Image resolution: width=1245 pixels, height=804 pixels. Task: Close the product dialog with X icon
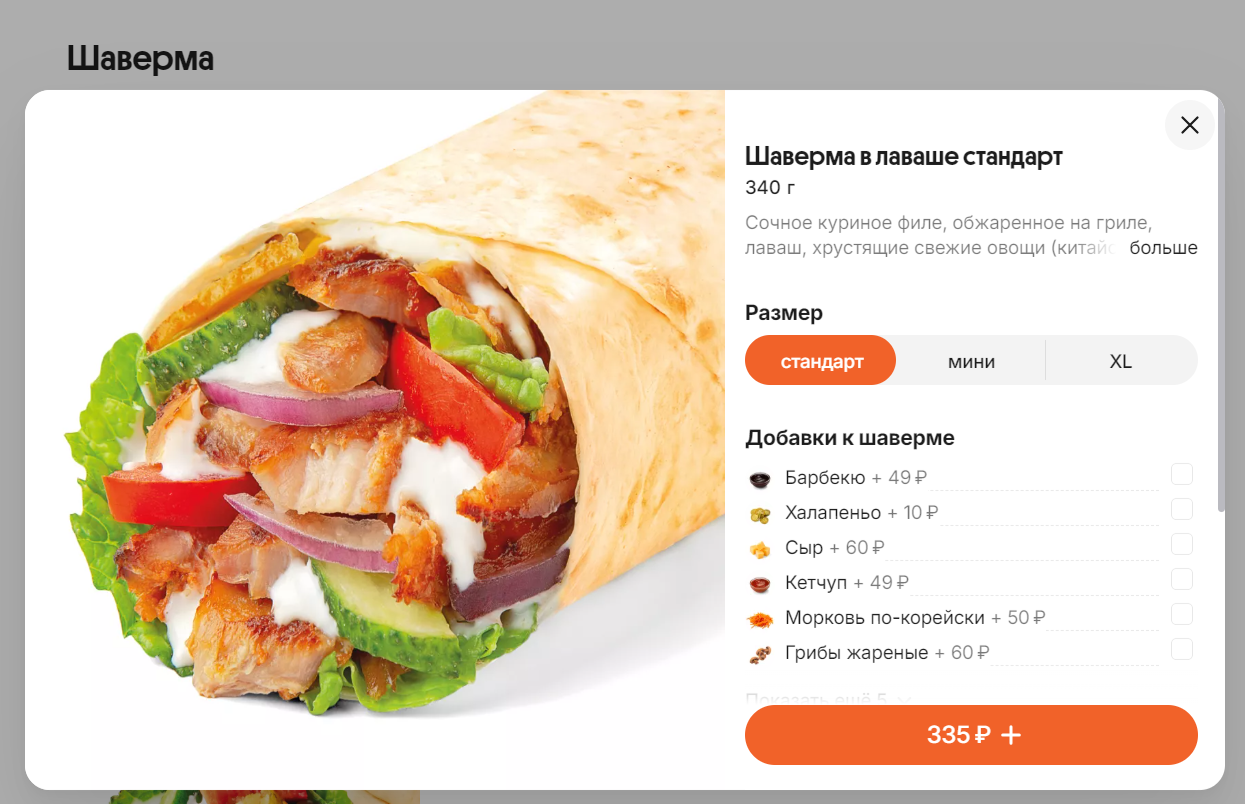click(1189, 125)
